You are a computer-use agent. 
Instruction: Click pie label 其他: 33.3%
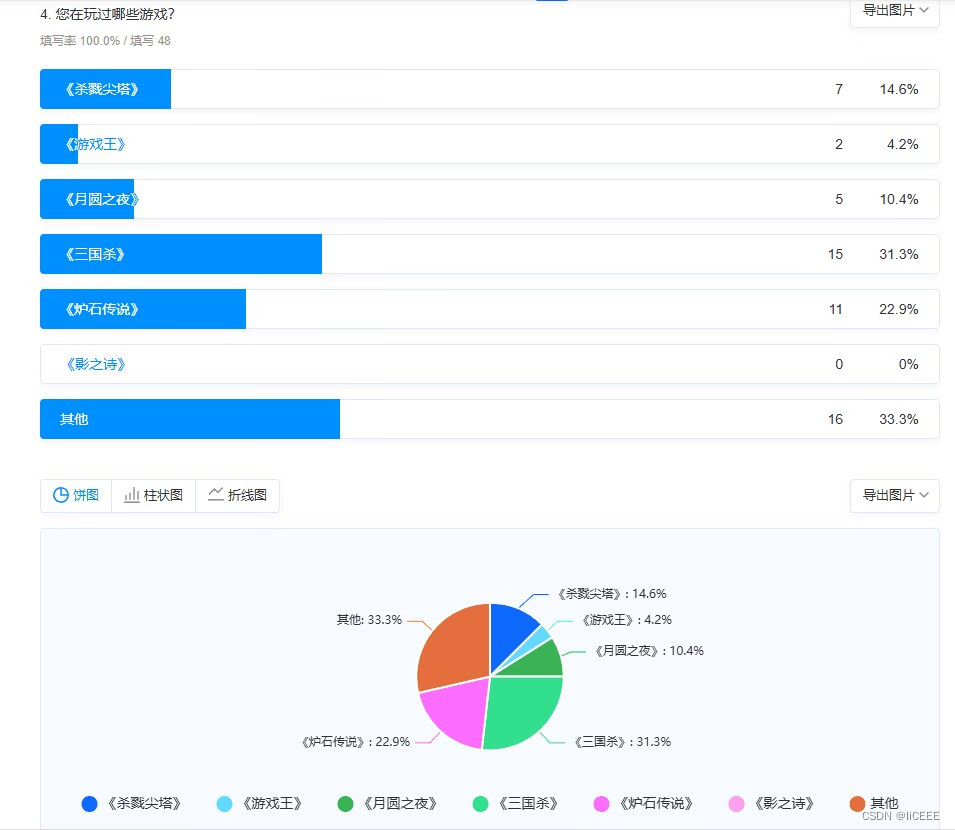tap(369, 620)
